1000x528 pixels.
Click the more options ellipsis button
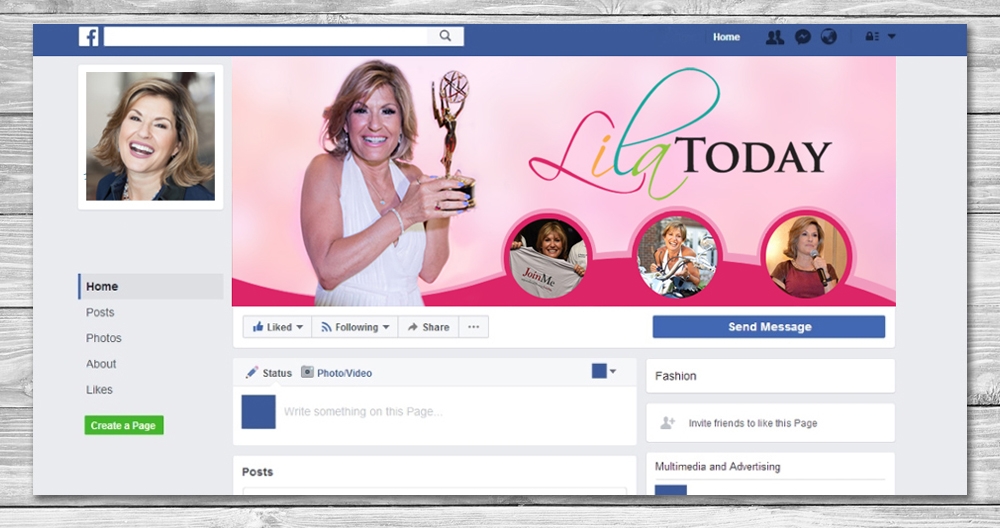click(x=473, y=327)
